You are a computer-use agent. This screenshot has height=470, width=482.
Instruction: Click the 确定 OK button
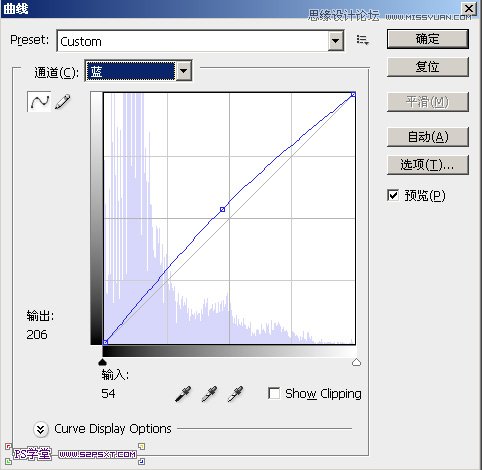click(x=428, y=39)
